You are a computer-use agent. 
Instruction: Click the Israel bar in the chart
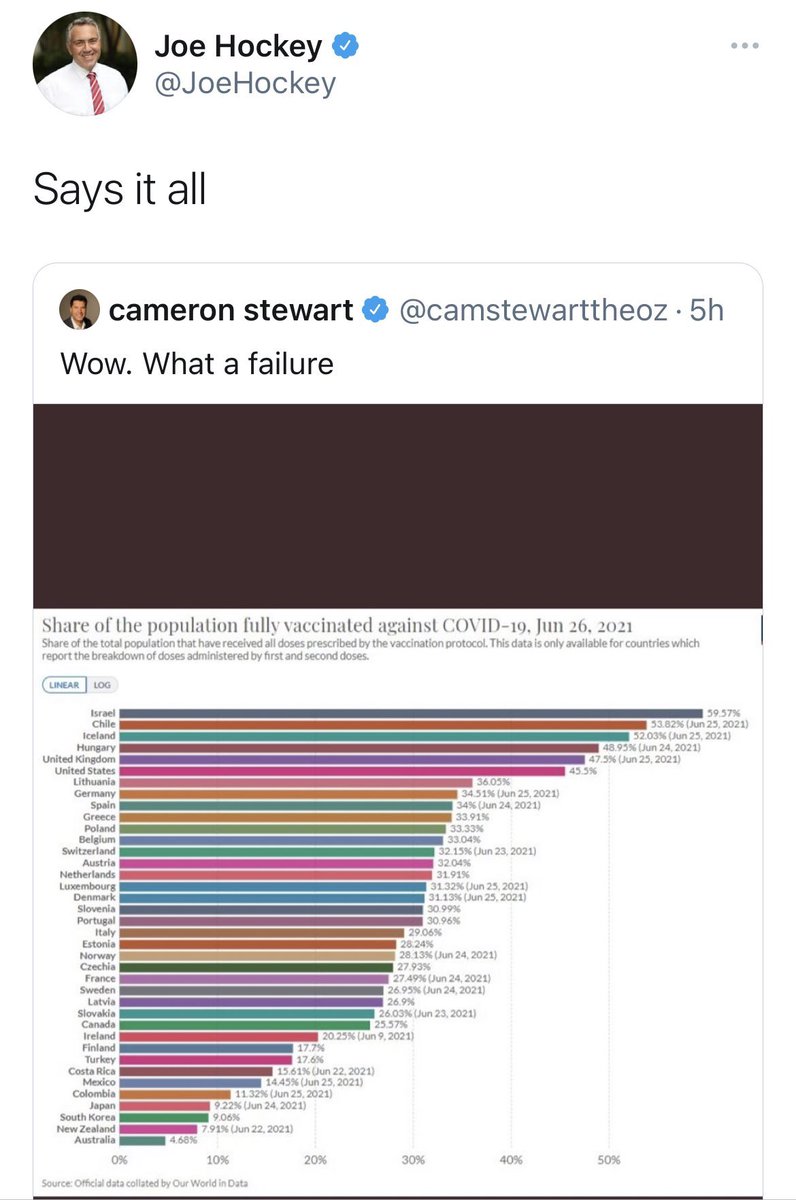[410, 713]
